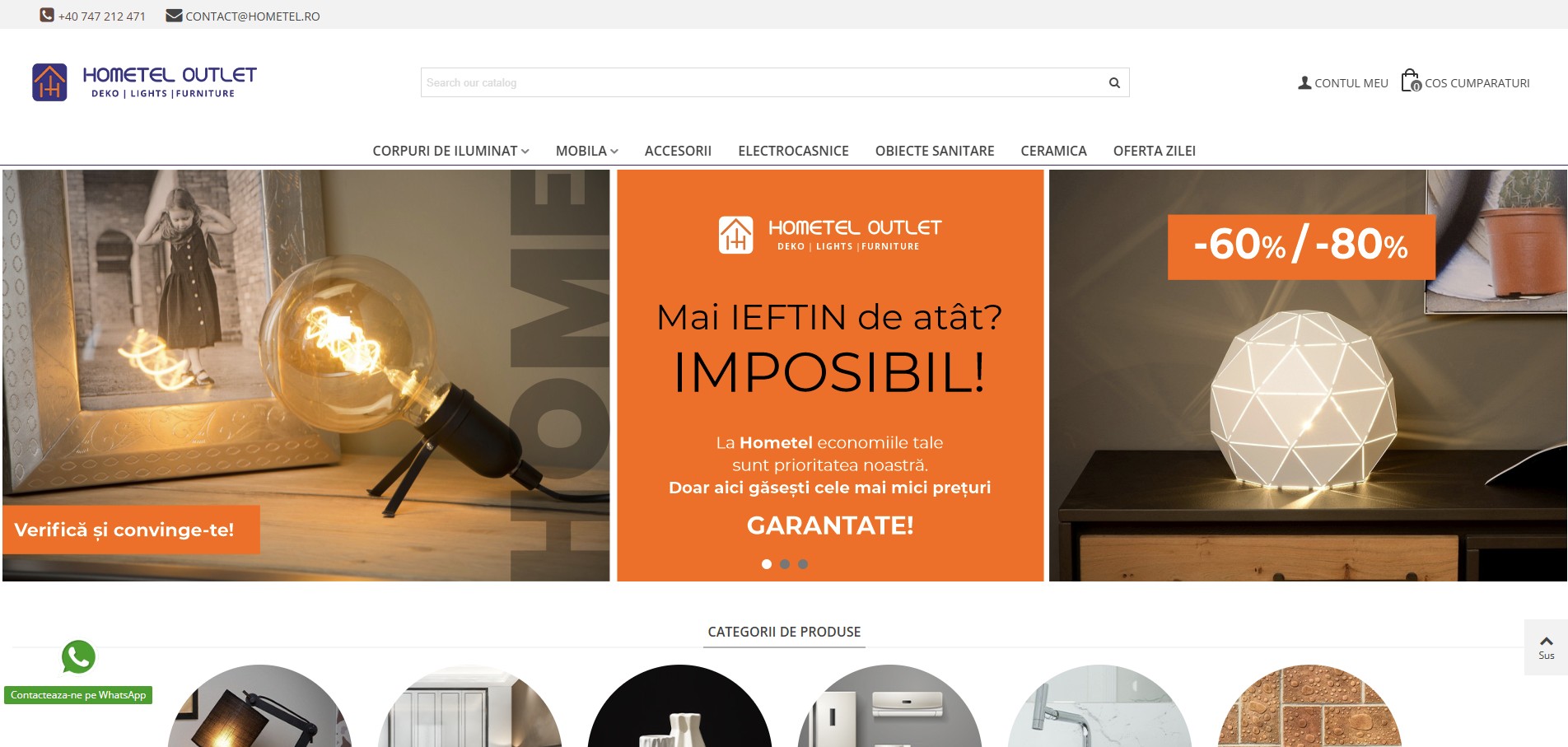This screenshot has width=1568, height=747.
Task: Select the second slider dot
Action: (785, 564)
